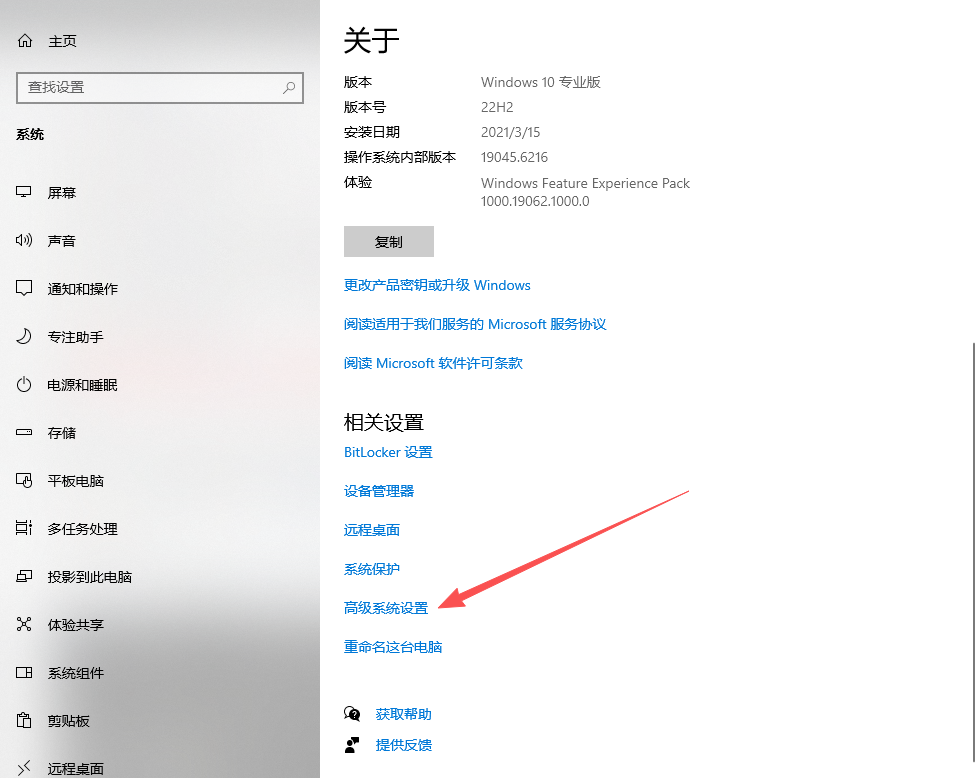Click the Give feedback person icon
Viewport: 977px width, 778px height.
(352, 745)
